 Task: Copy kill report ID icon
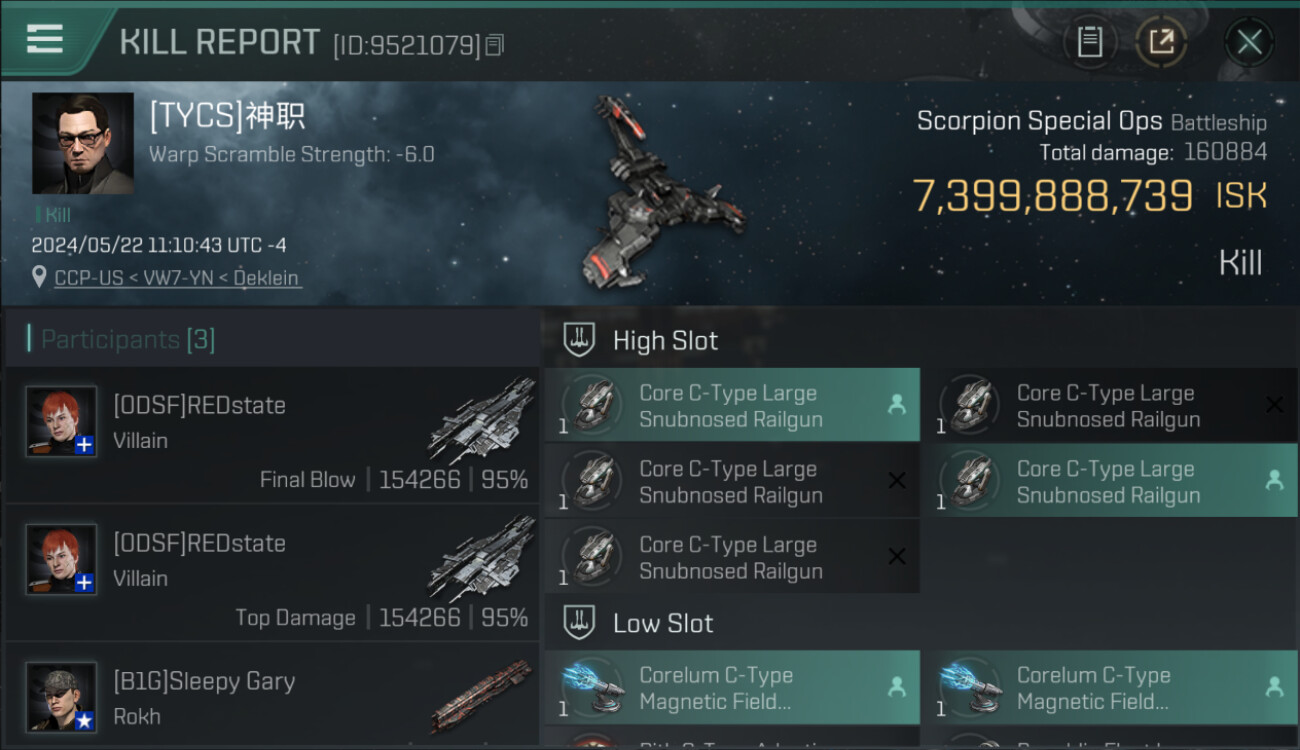[494, 45]
